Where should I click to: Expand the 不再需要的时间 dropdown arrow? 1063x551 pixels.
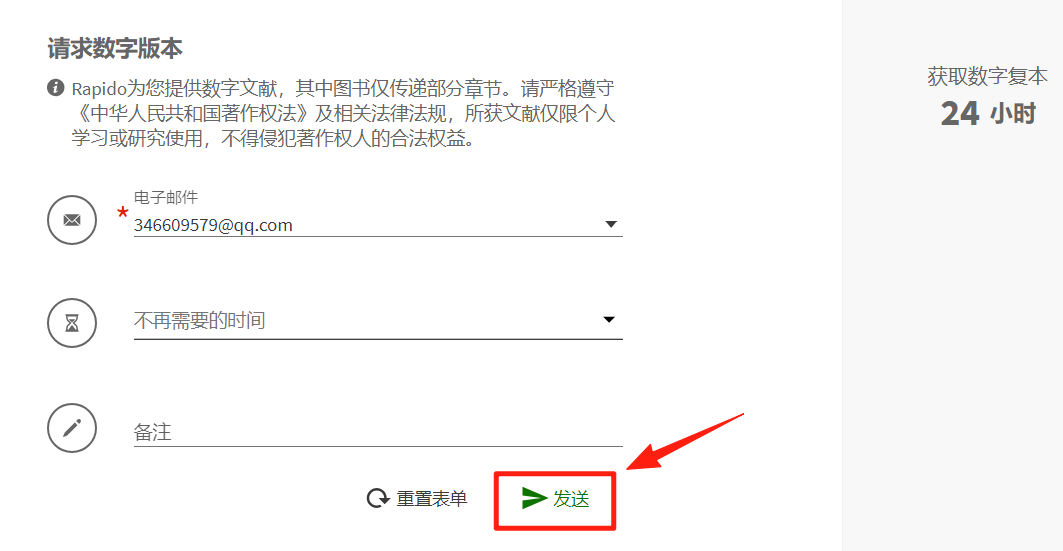609,320
